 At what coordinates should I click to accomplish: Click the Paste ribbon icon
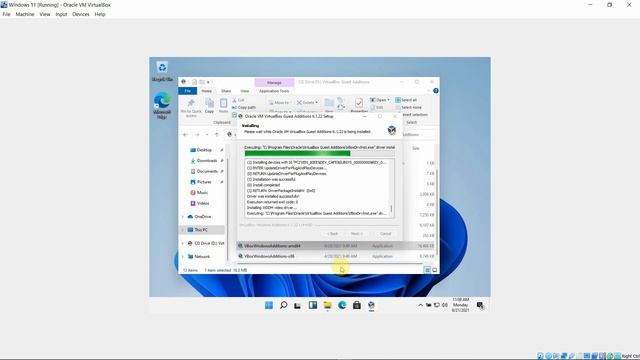click(x=223, y=106)
